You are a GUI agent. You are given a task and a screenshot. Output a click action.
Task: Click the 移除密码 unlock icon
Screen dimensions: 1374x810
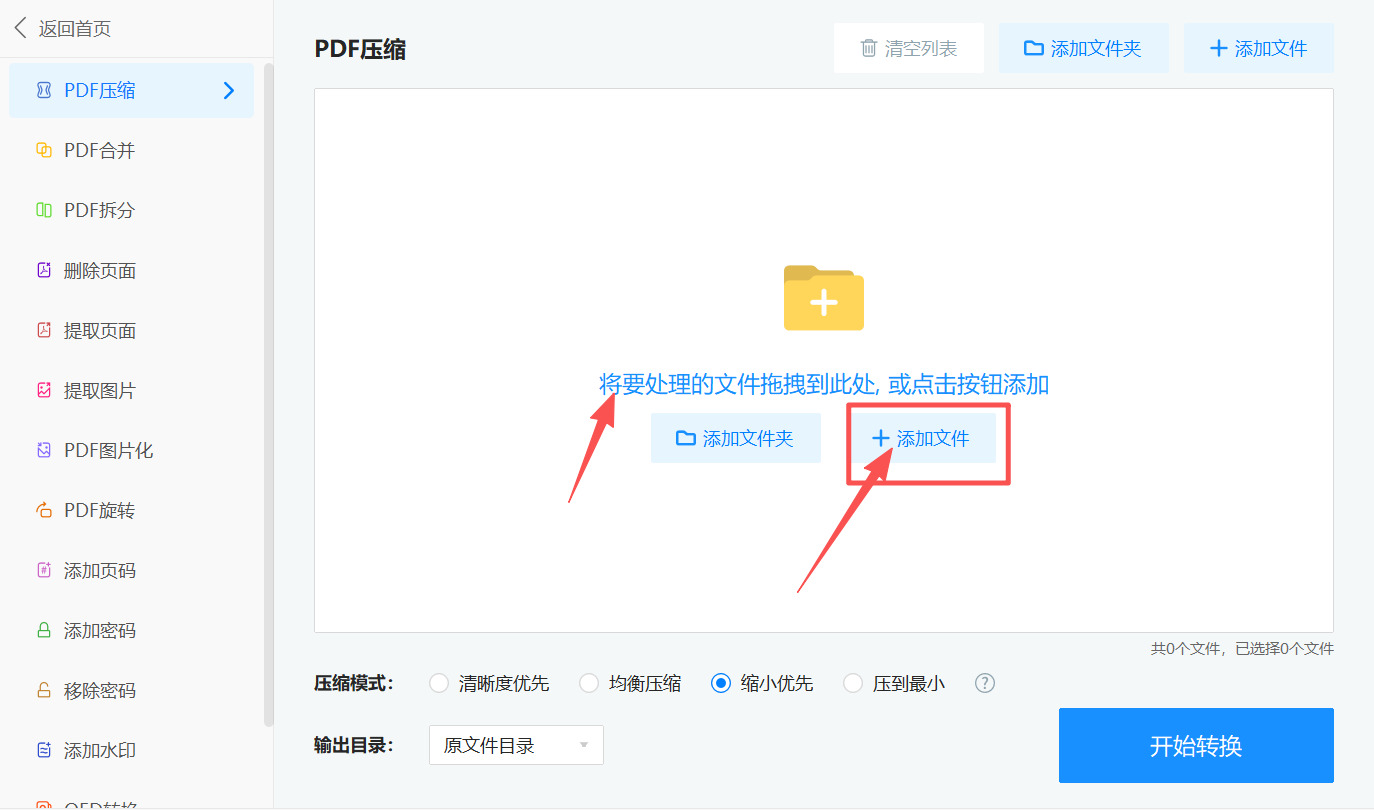pyautogui.click(x=43, y=690)
